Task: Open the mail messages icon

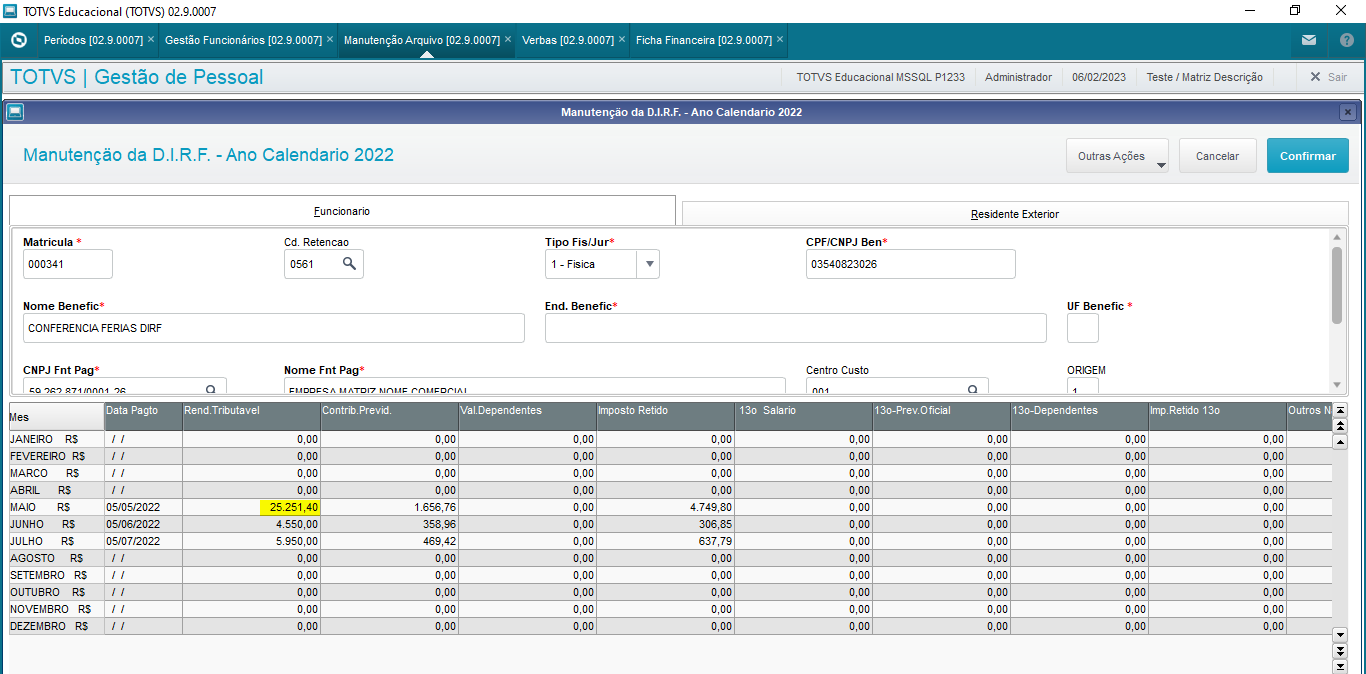Action: click(1309, 40)
